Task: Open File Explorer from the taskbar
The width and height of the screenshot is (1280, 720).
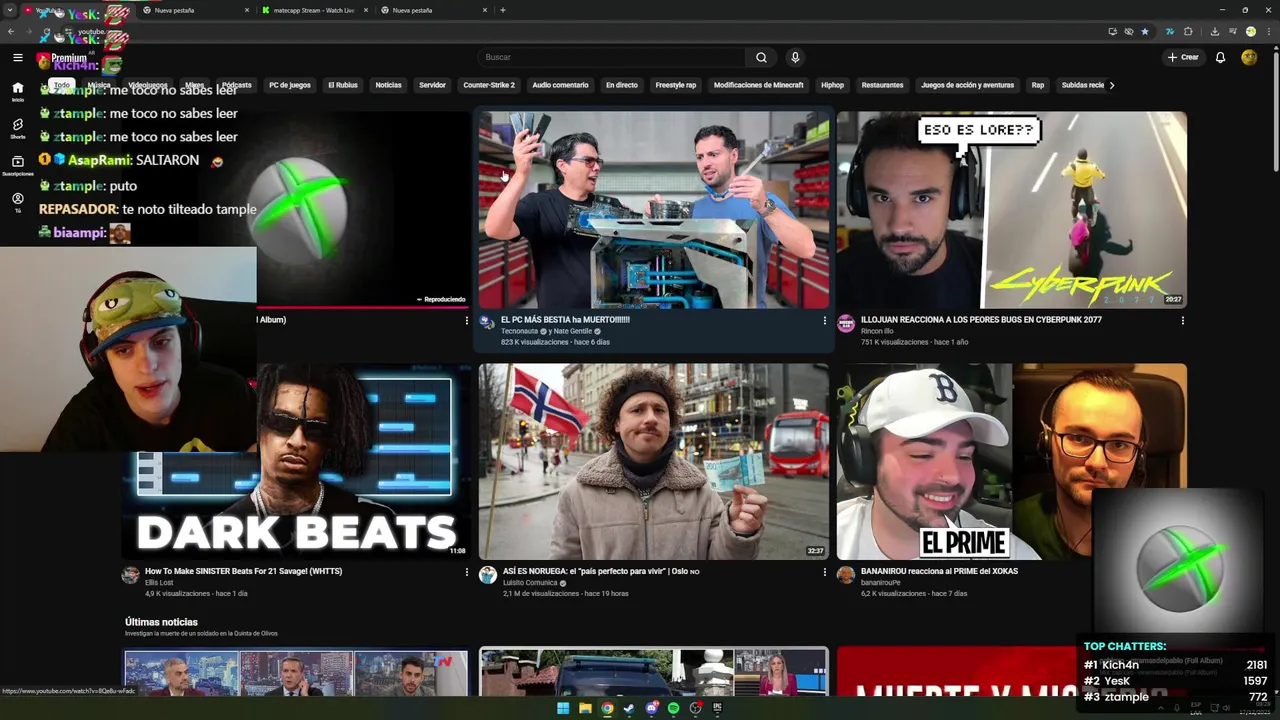Action: click(x=585, y=708)
